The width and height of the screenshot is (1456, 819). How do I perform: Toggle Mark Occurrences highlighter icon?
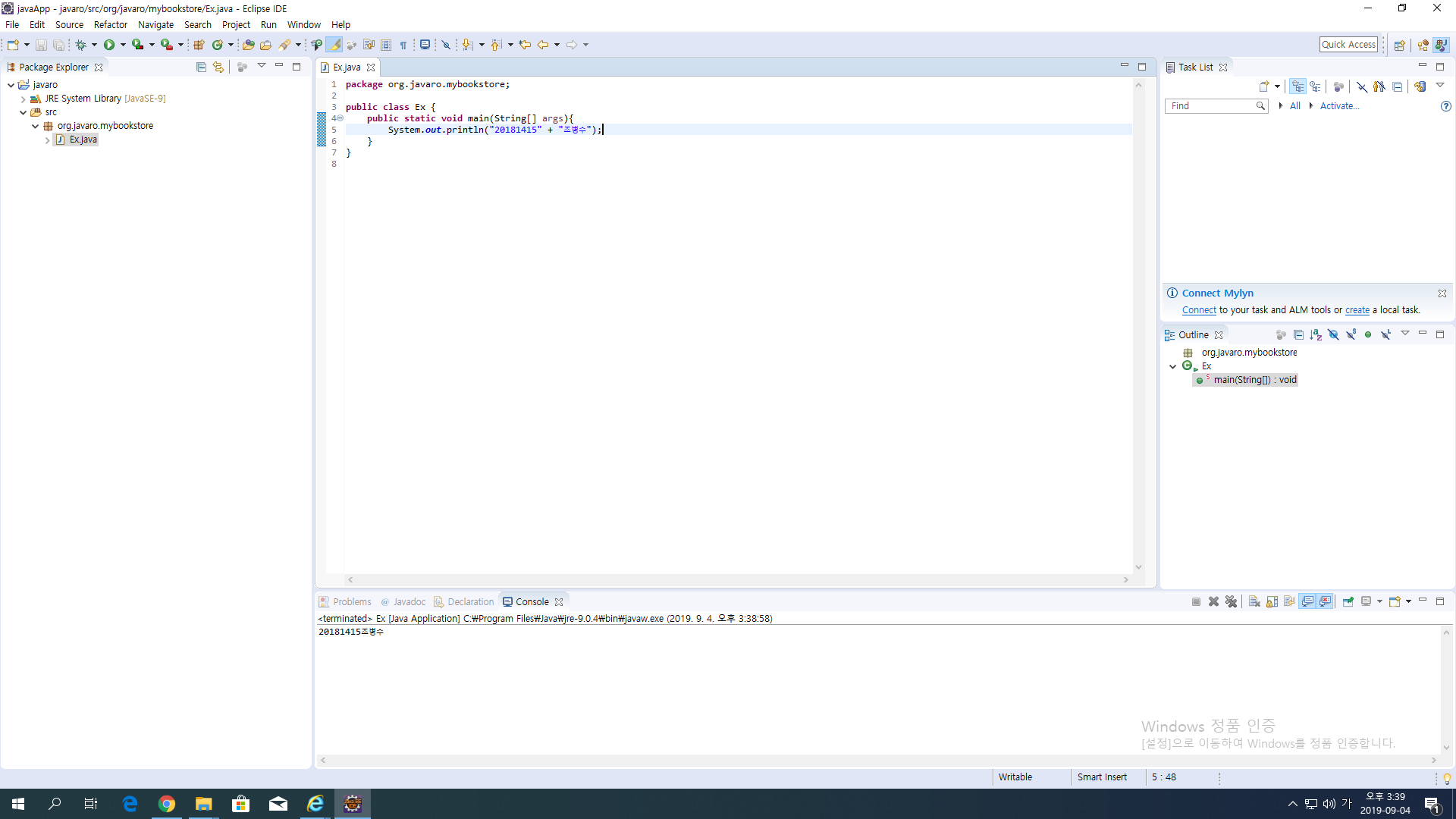(335, 45)
